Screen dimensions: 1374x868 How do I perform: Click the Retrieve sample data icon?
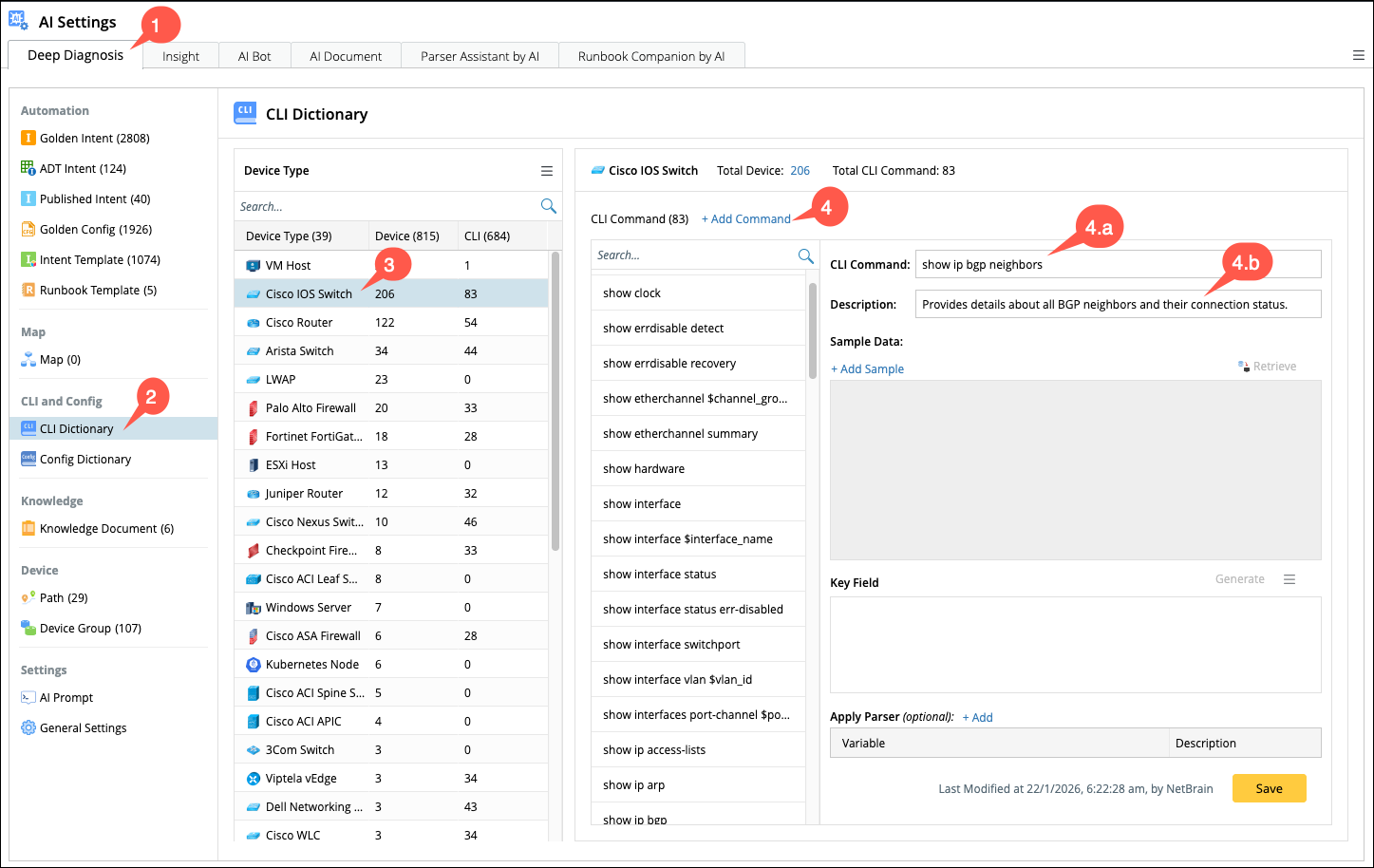[1244, 367]
